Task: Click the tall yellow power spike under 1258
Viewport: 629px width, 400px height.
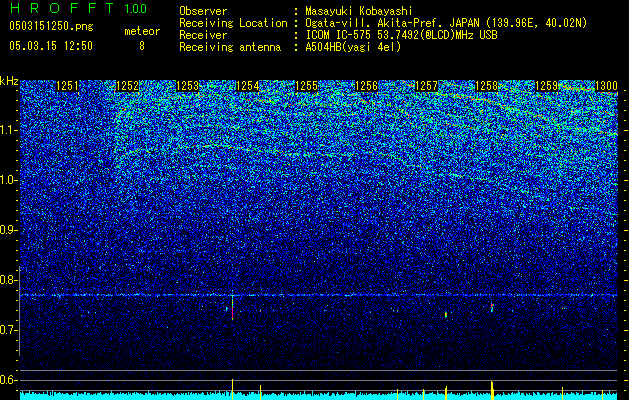Action: click(492, 390)
